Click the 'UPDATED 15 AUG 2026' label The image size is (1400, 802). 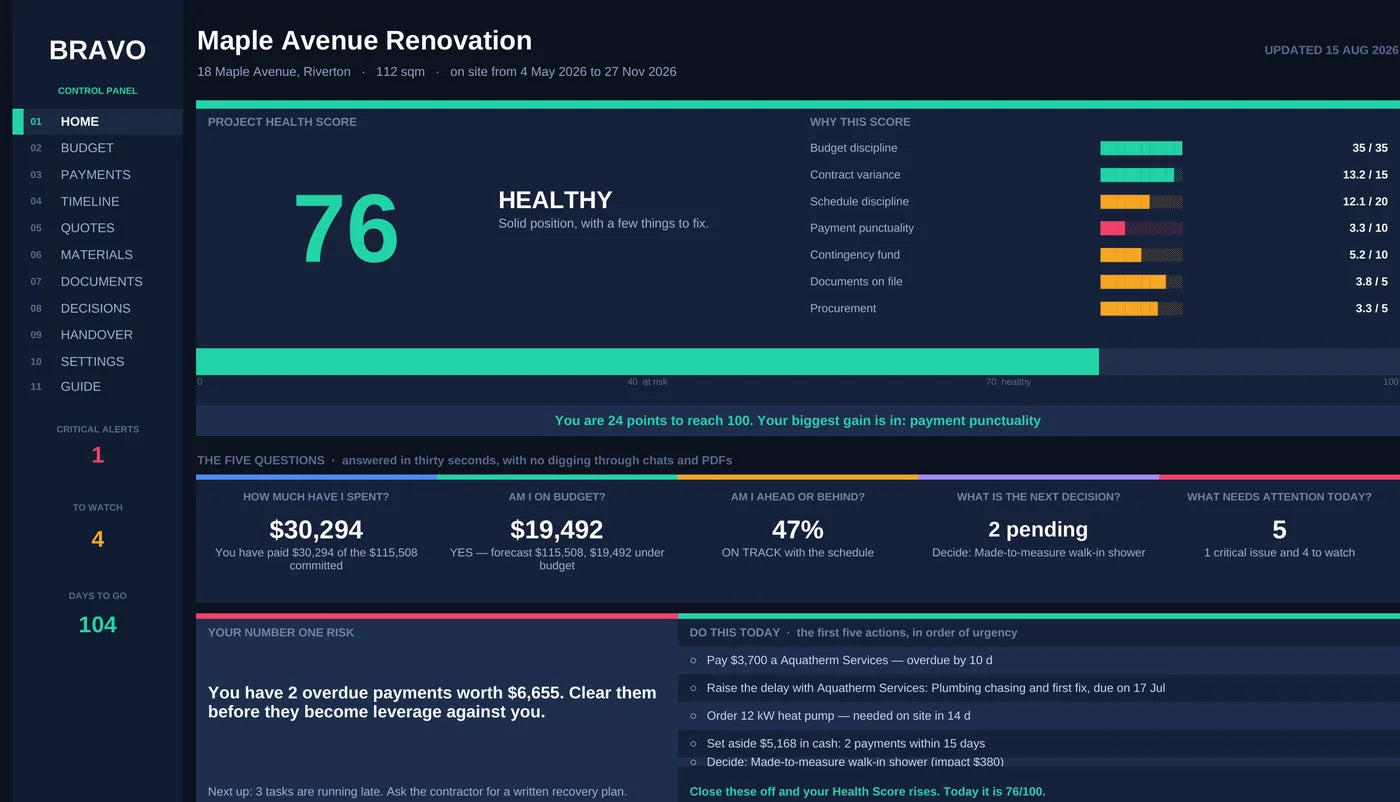[x=1331, y=50]
